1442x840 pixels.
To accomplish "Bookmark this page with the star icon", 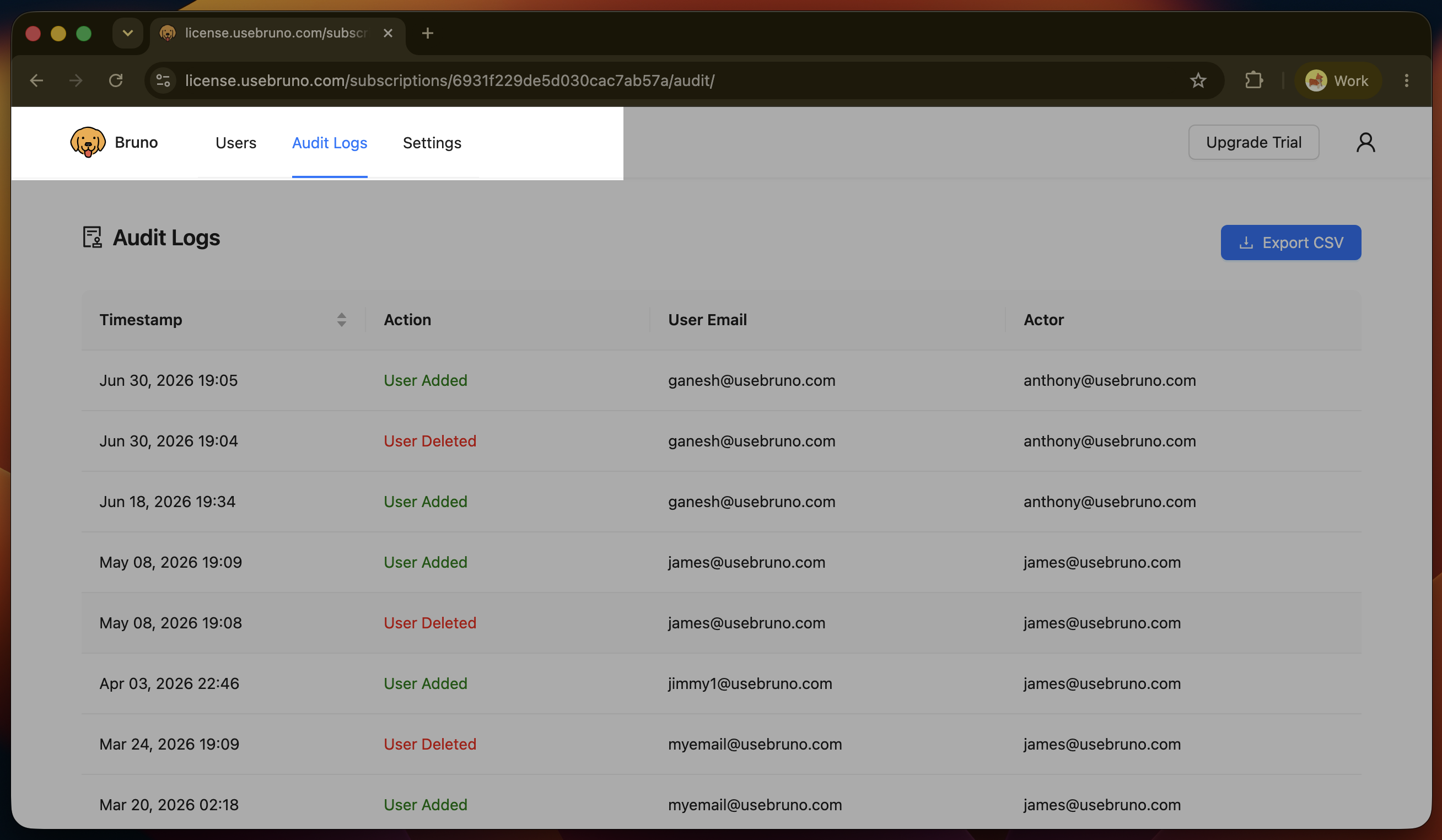I will click(x=1198, y=80).
